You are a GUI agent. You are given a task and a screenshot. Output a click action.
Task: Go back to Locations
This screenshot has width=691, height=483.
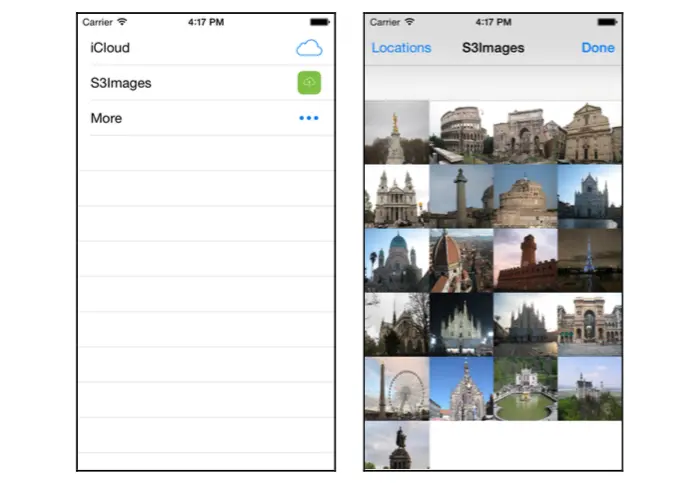tap(401, 48)
